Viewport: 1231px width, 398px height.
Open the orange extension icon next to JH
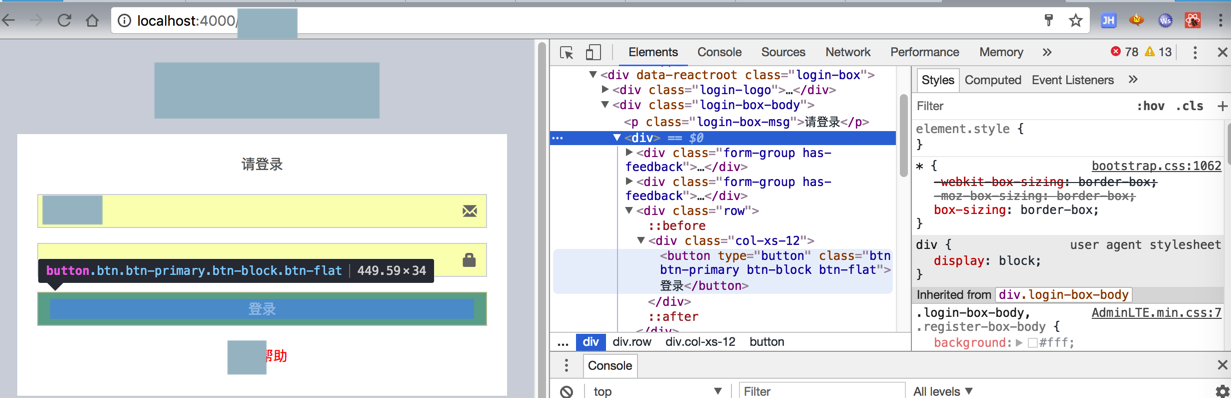(1137, 20)
